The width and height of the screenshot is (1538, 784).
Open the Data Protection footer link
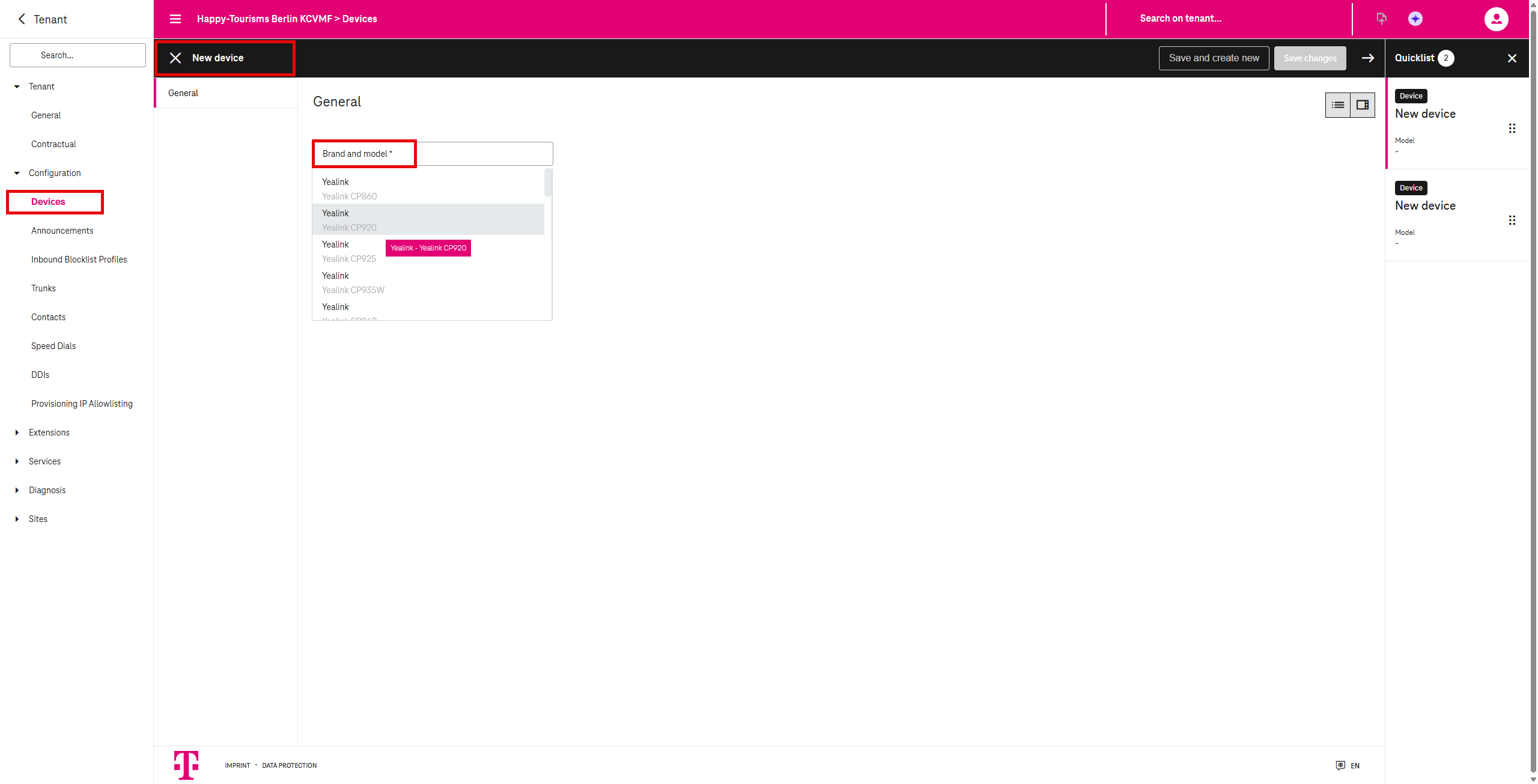point(289,765)
